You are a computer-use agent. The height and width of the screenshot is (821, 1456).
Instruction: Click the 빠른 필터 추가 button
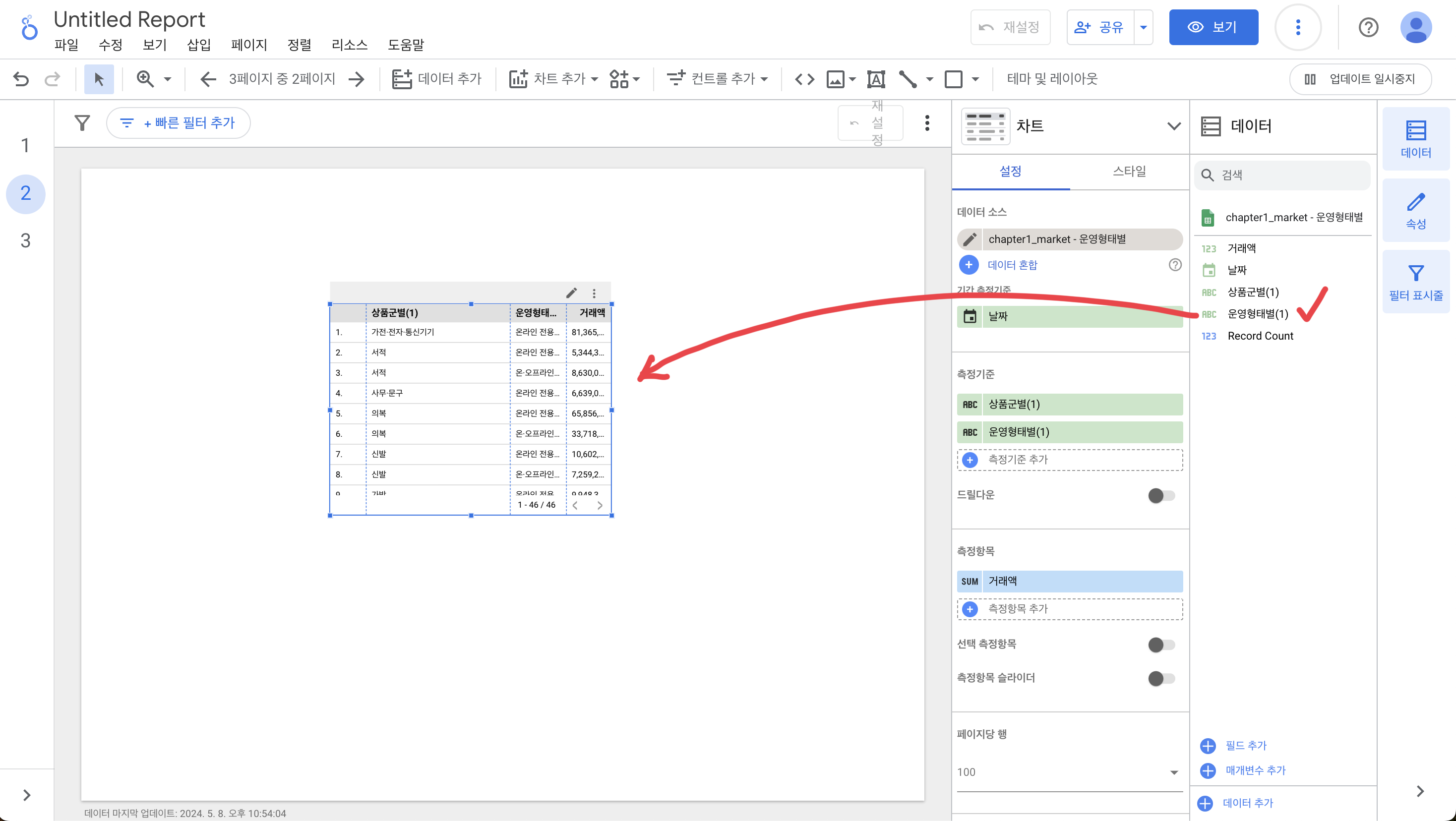click(179, 122)
